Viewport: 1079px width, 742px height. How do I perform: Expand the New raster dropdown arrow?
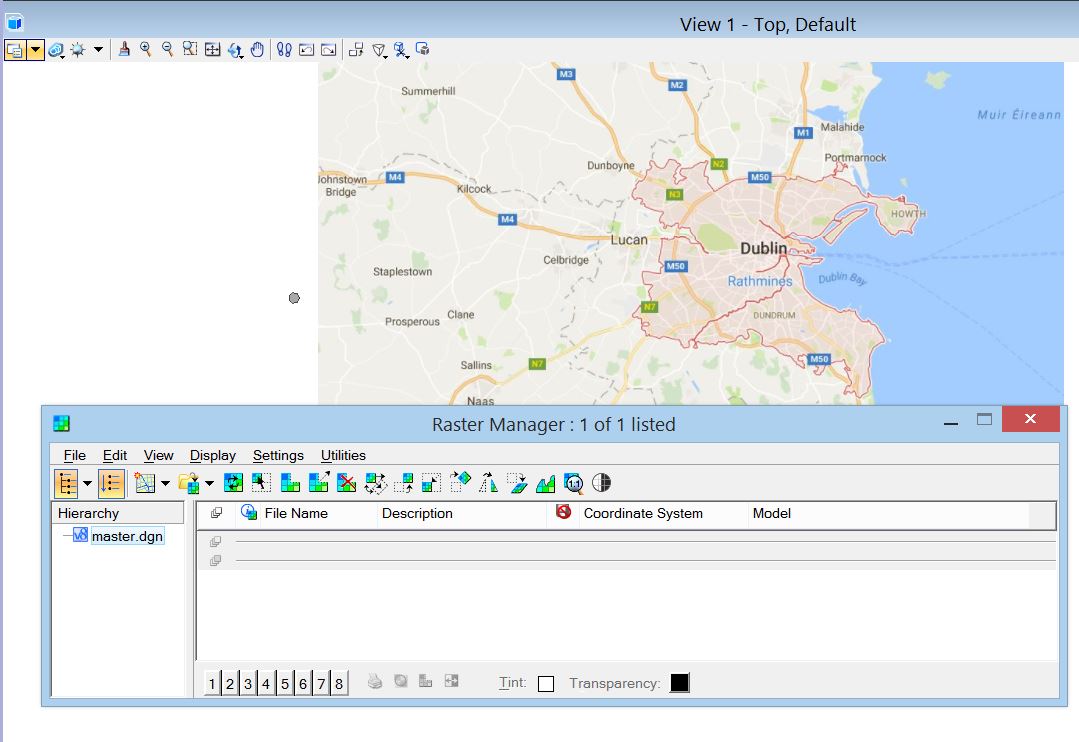click(x=165, y=483)
